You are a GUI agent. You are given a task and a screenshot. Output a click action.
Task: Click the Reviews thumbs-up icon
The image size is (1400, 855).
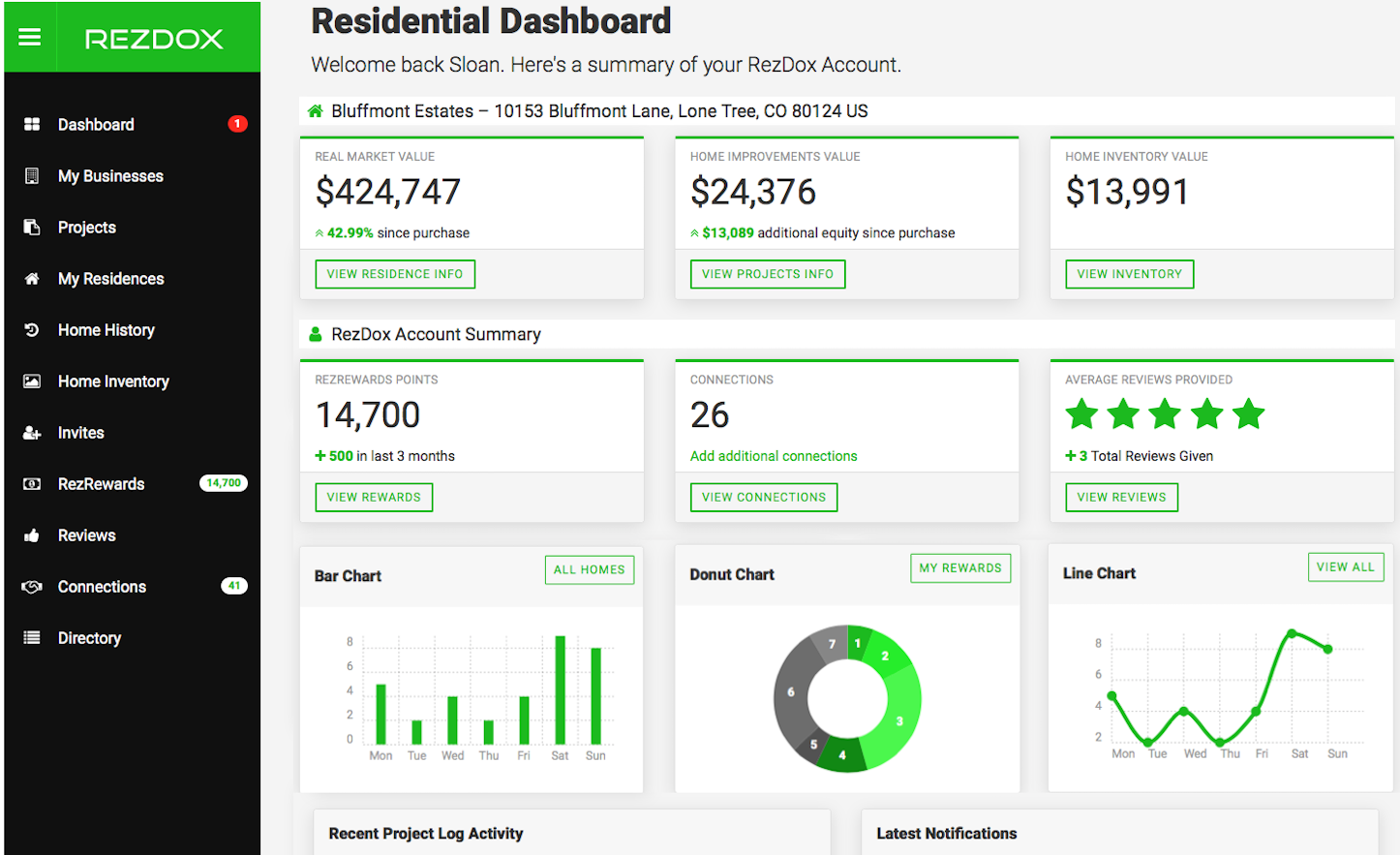tap(32, 534)
